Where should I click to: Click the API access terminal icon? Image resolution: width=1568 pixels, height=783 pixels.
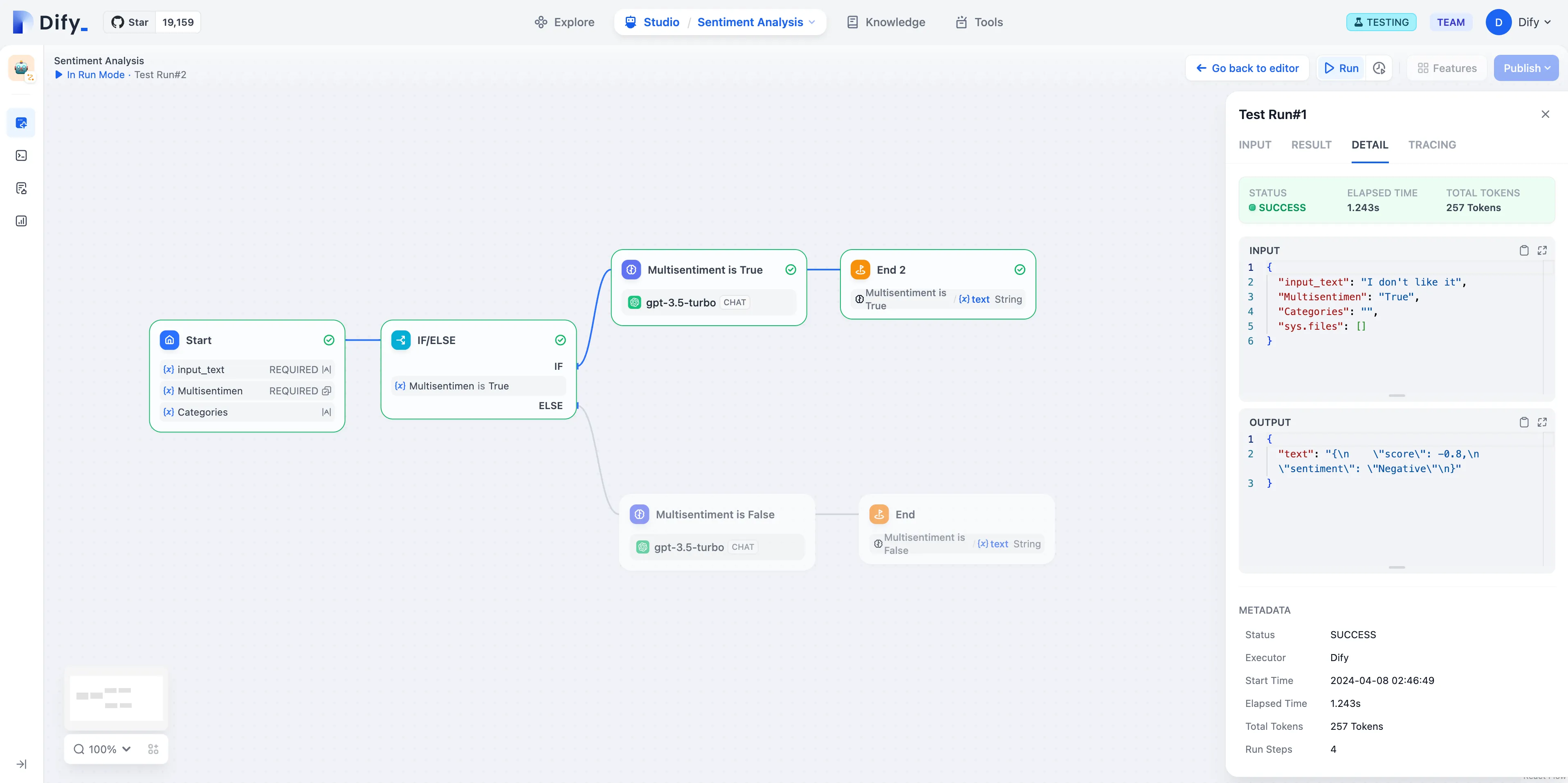click(21, 156)
